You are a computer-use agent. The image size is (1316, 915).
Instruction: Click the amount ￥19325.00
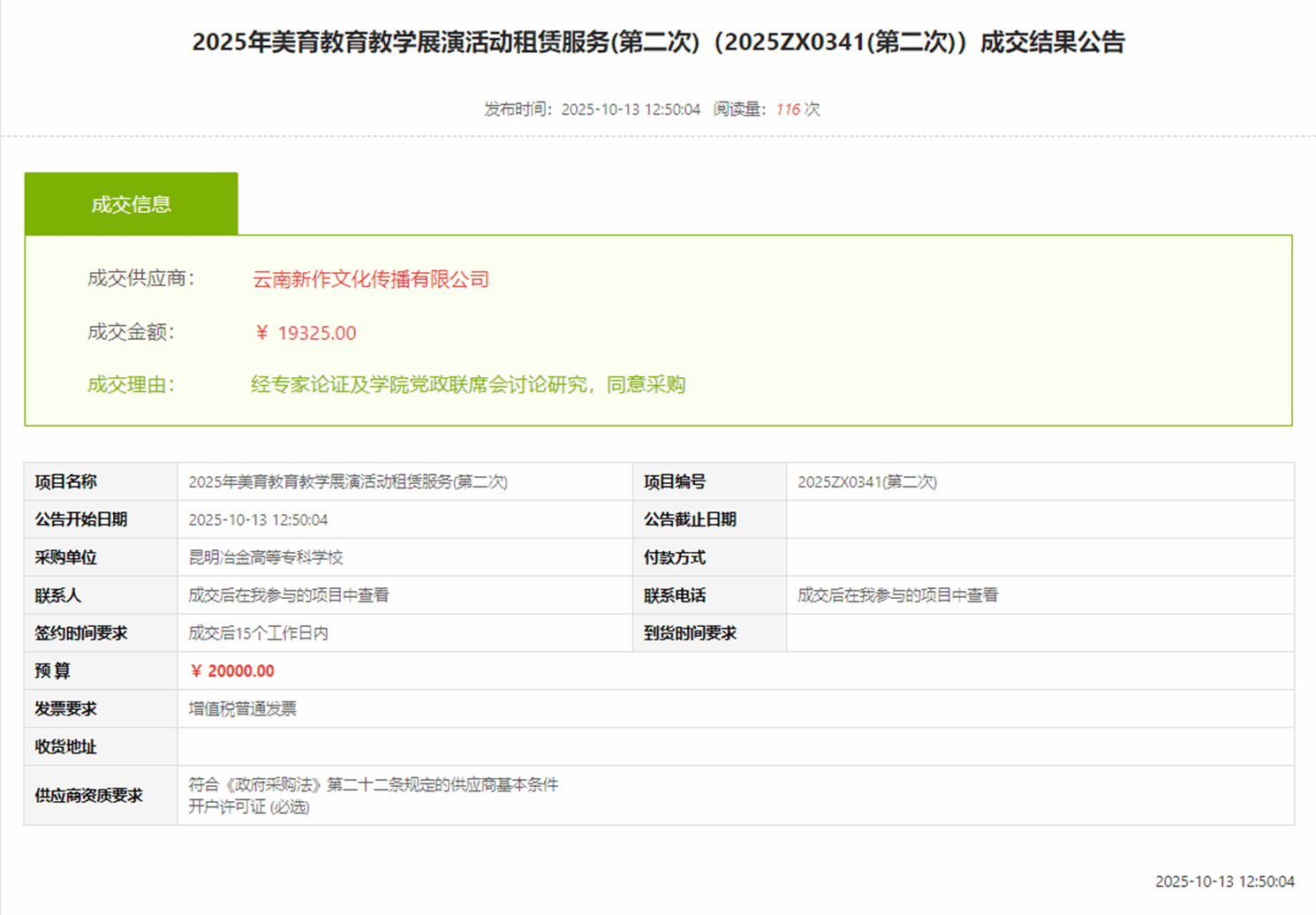pos(306,333)
